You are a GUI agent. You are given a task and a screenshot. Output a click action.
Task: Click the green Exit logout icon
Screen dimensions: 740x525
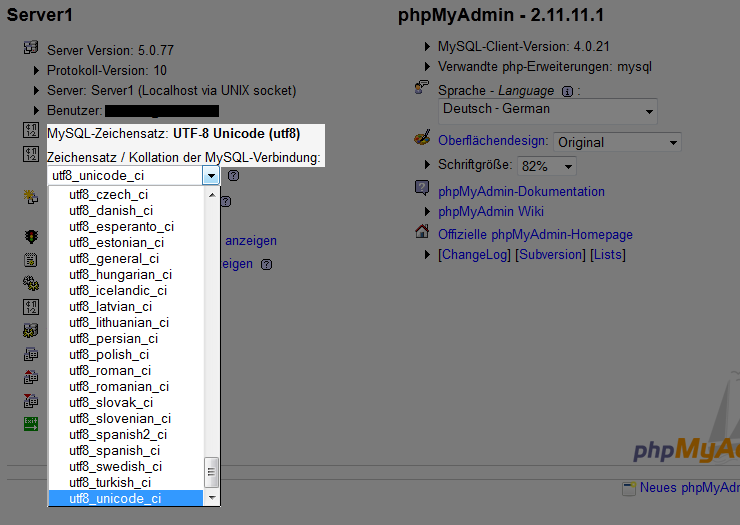31,424
